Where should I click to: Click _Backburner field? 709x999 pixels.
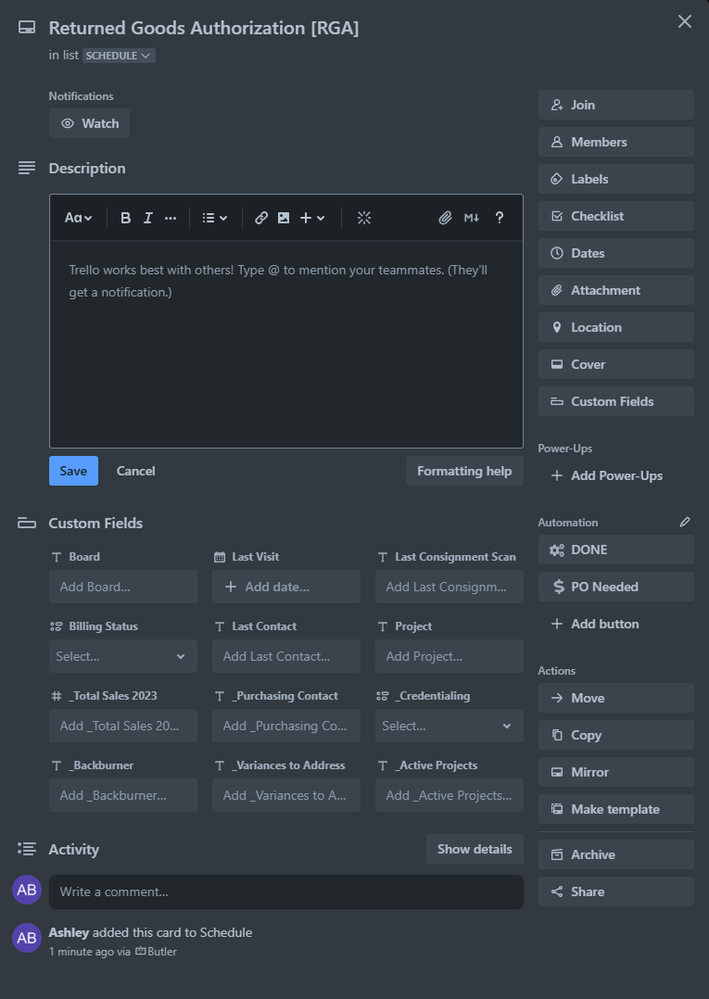(123, 795)
